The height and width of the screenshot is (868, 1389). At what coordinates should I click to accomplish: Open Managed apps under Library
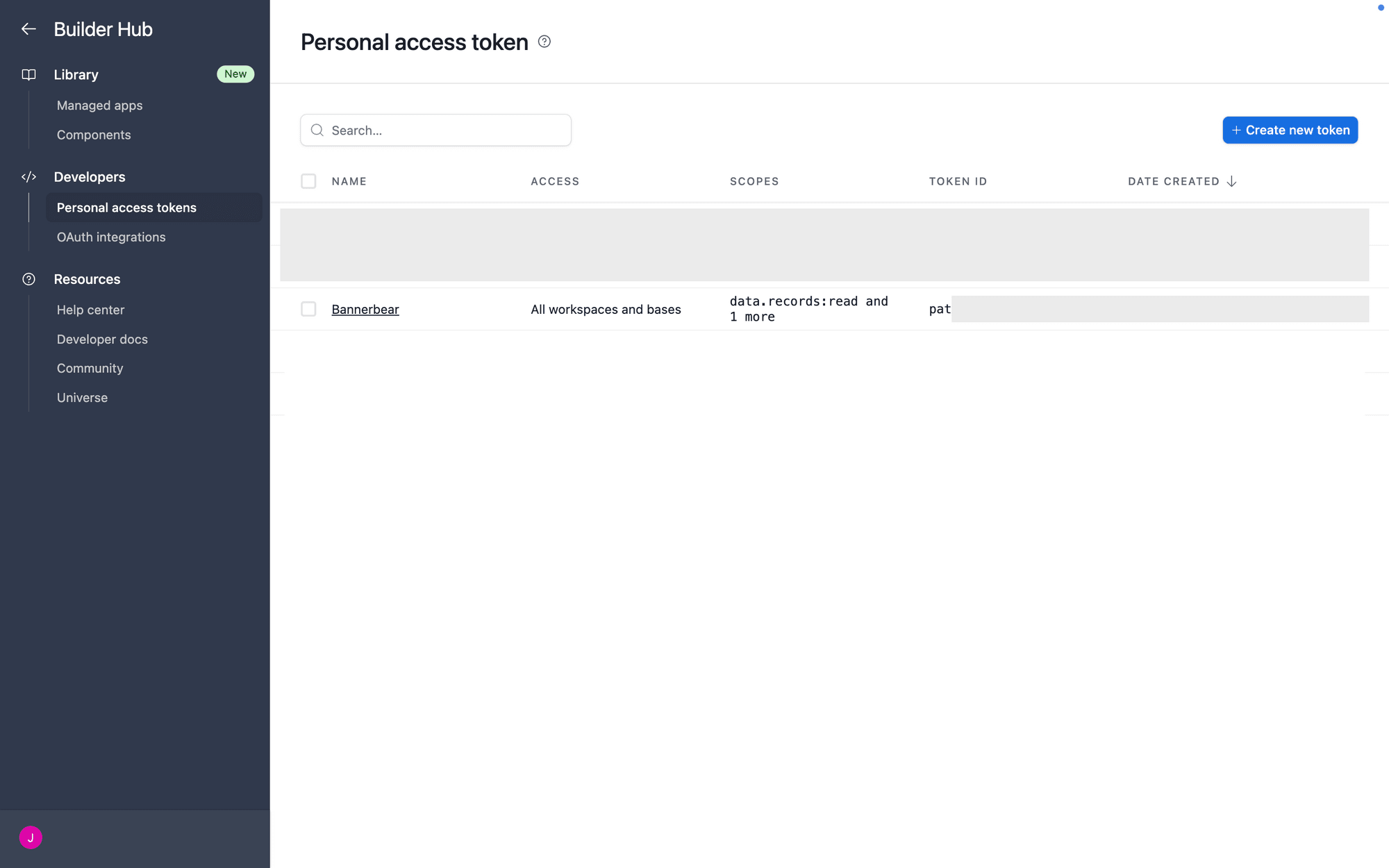point(99,105)
